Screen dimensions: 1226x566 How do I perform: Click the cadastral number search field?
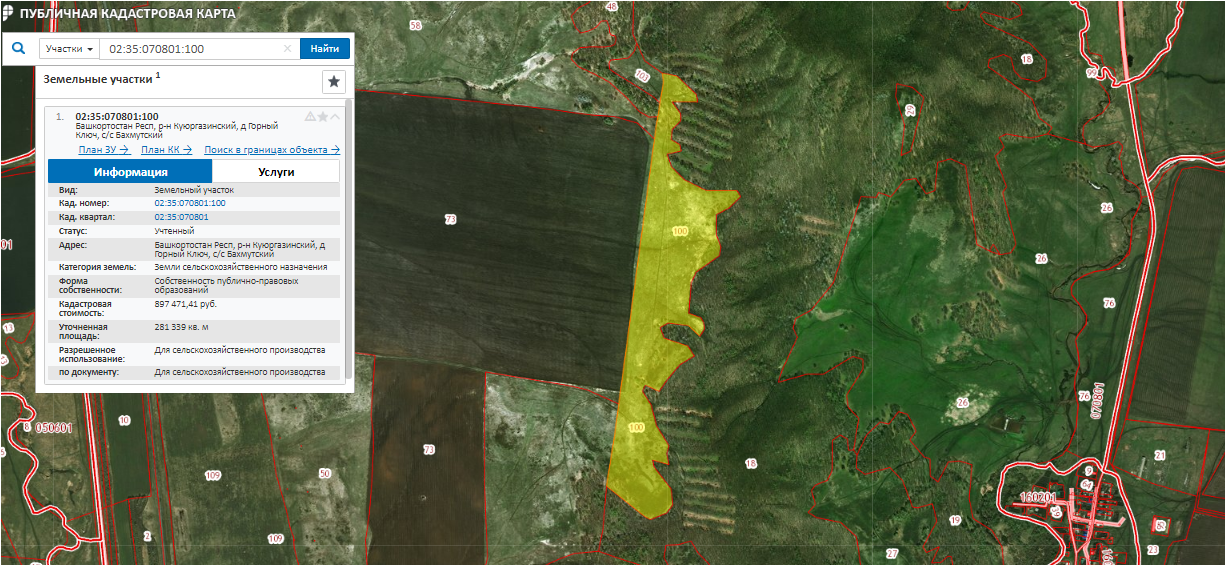[x=190, y=49]
